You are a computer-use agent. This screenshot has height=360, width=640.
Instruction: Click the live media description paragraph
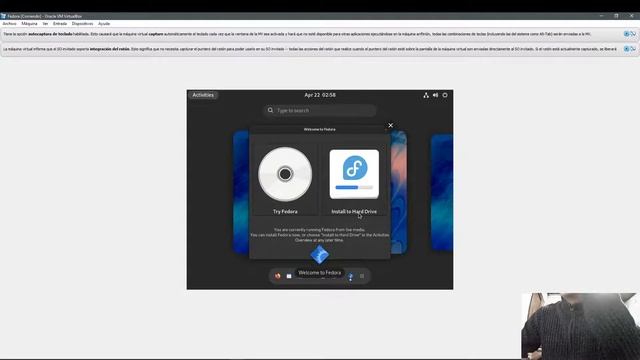[x=320, y=235]
